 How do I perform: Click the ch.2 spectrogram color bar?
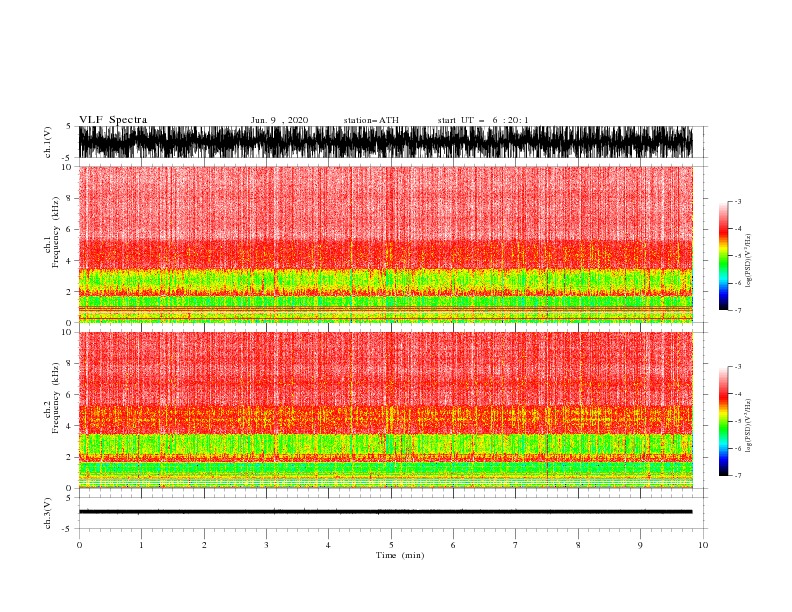click(x=723, y=421)
